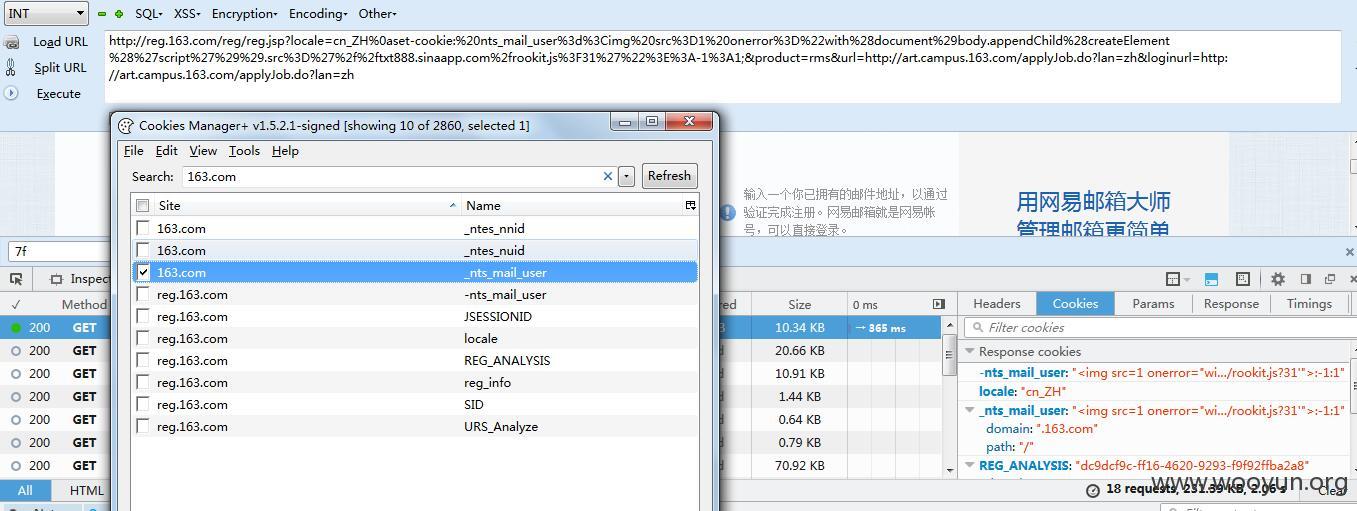The height and width of the screenshot is (511, 1357).
Task: Open the INT dropdown in HackBar
Action: pyautogui.click(x=46, y=13)
